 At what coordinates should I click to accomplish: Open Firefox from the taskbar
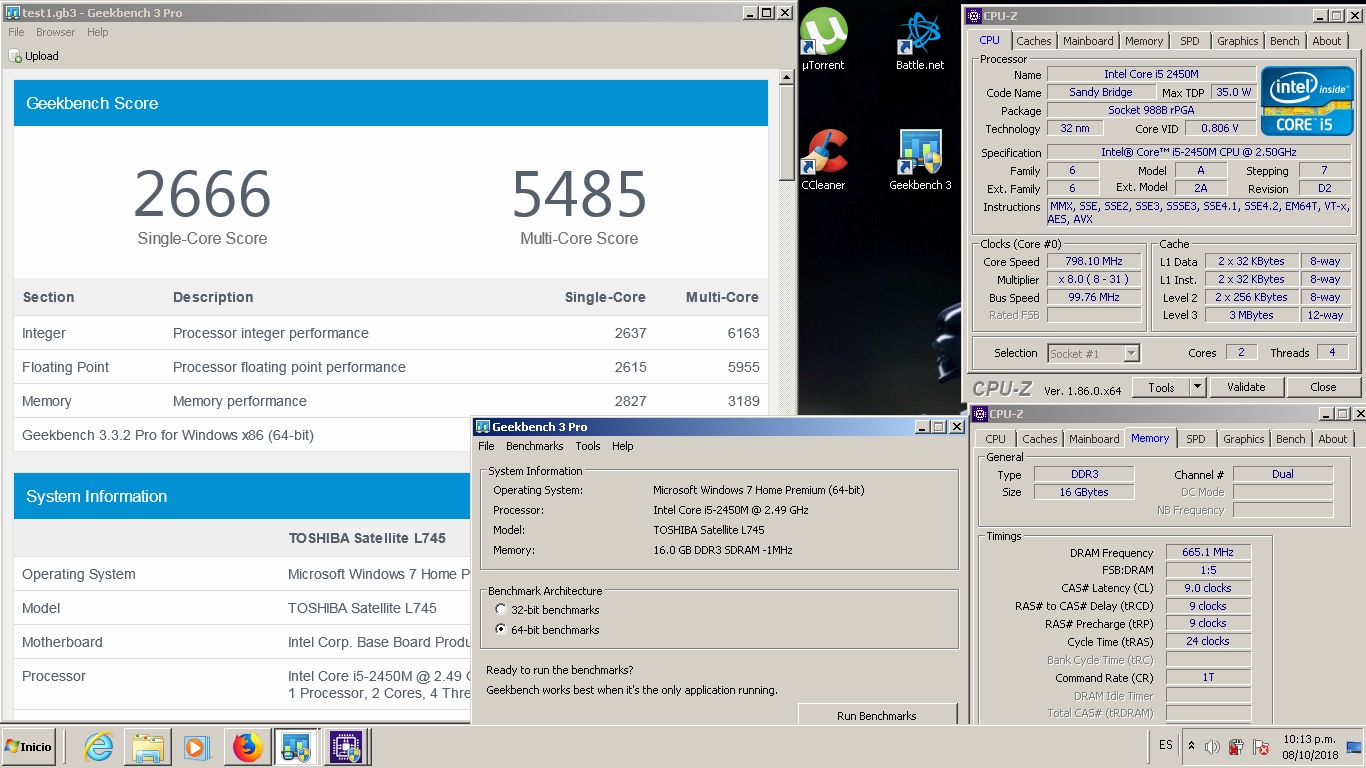pyautogui.click(x=247, y=747)
